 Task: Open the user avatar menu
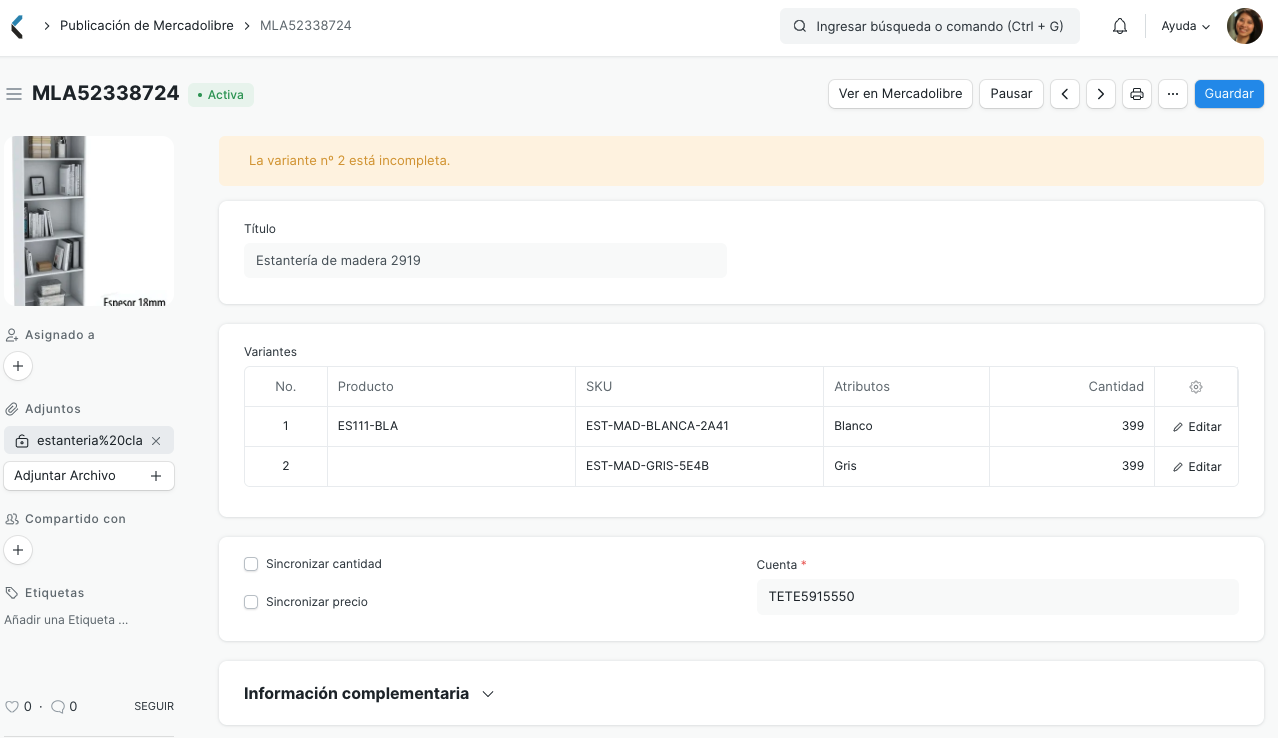pos(1245,26)
